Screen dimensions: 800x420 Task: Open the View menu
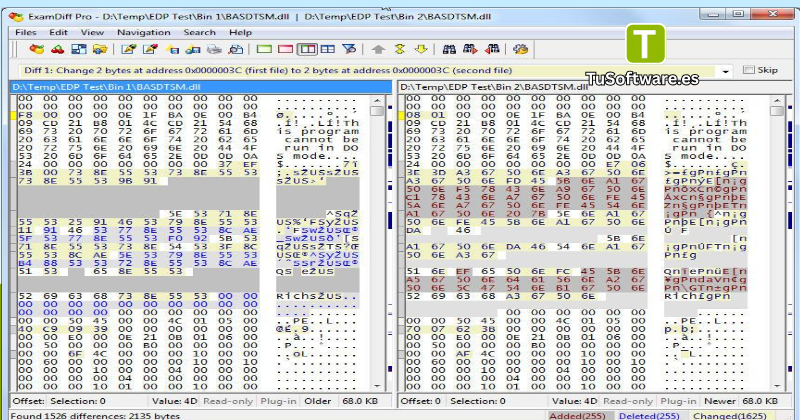92,32
